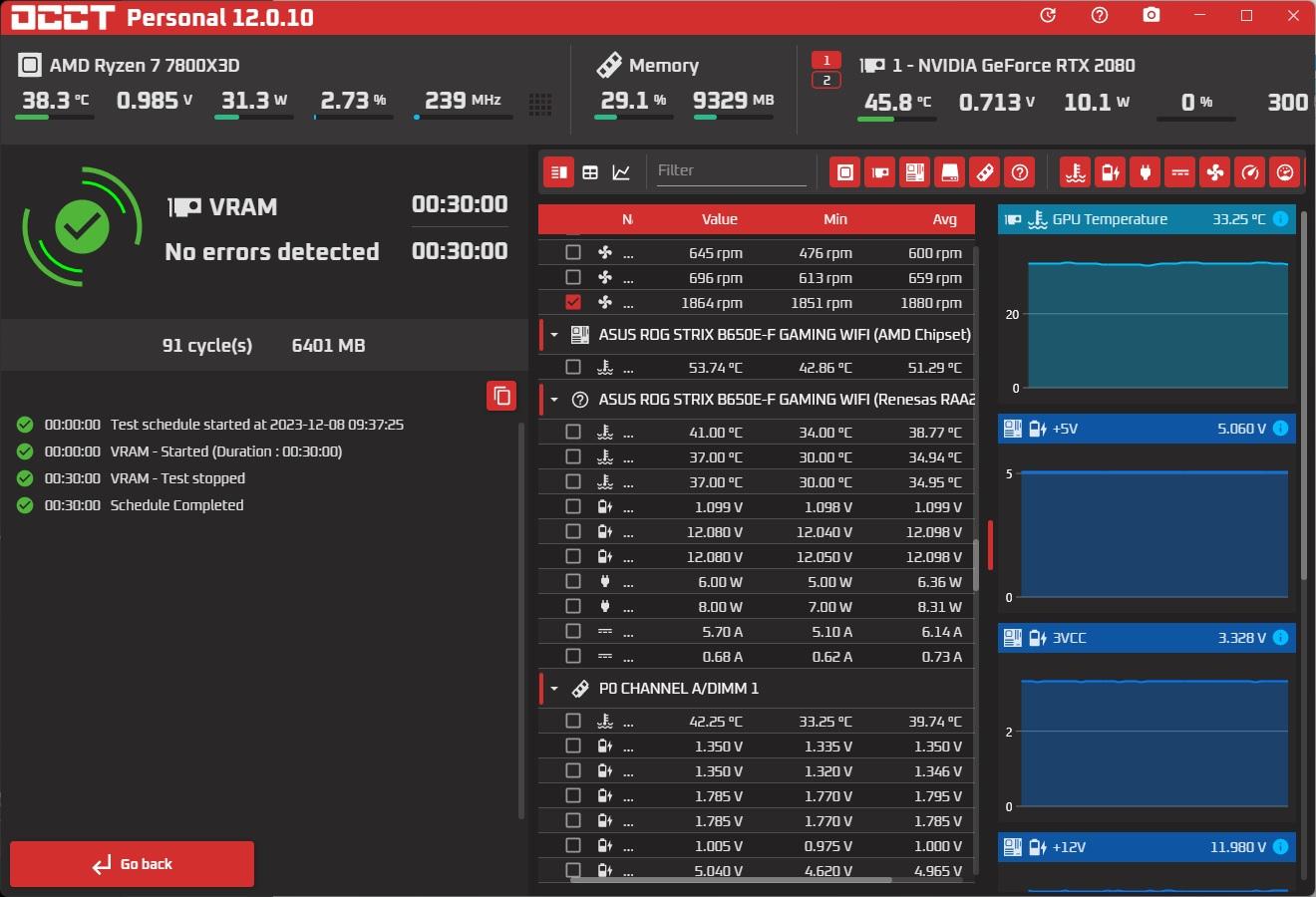The height and width of the screenshot is (897, 1316).
Task: Click the 'VRAM - Test stopped' log entry
Action: point(177,478)
